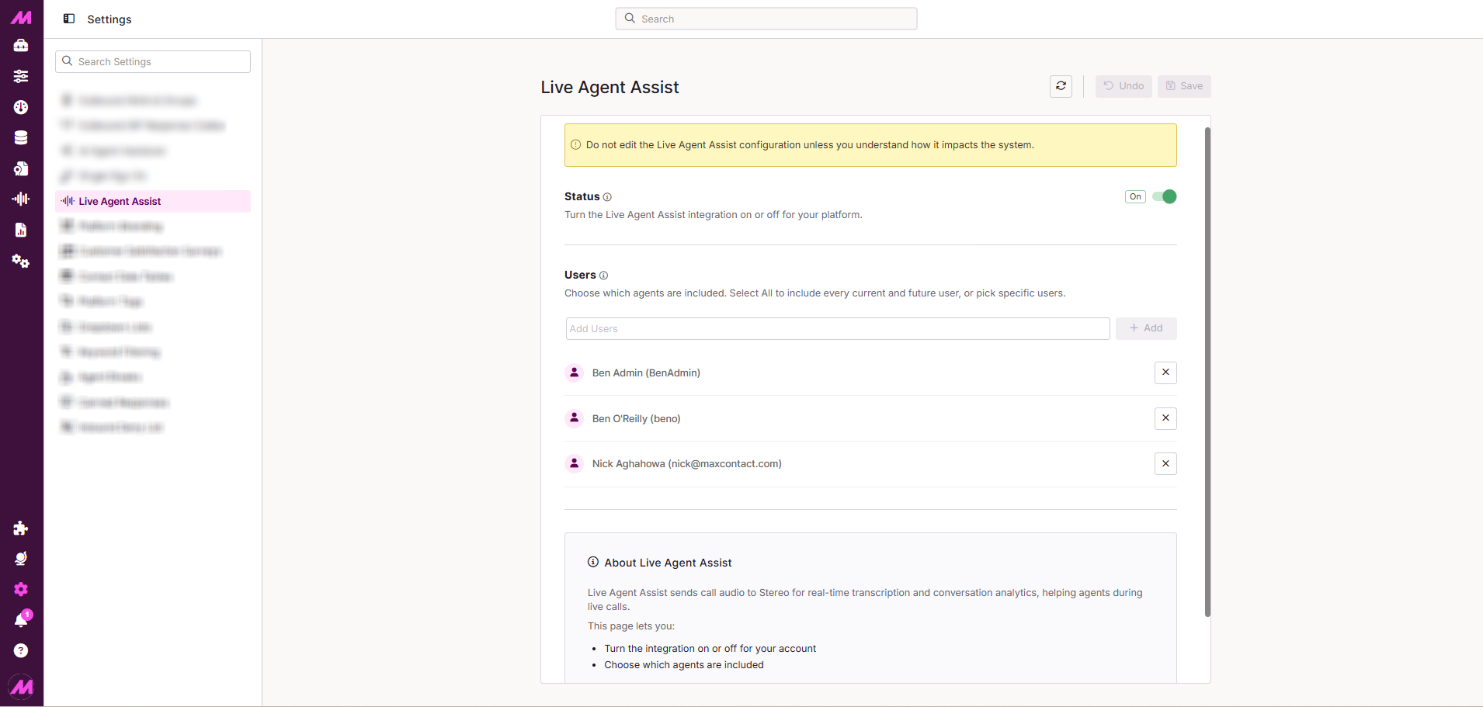The height and width of the screenshot is (707, 1483).
Task: Turn off the Live Agent Assist Status toggle
Action: pos(1164,196)
